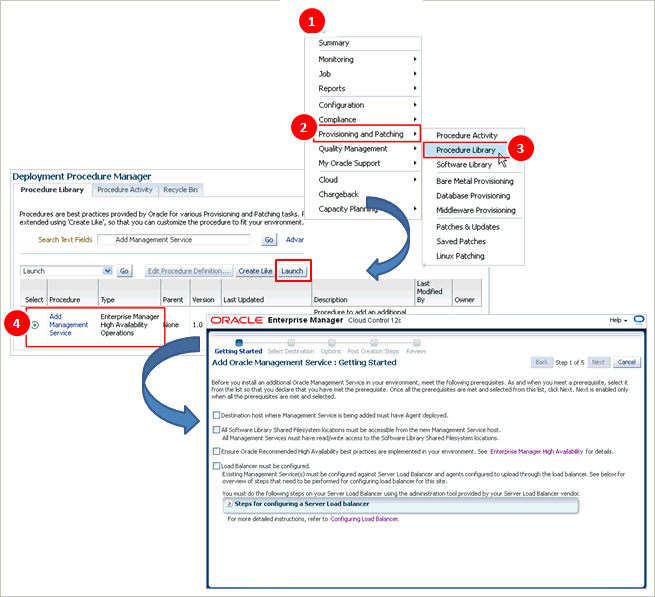Switch to the Procedure Activity tab

click(x=125, y=190)
